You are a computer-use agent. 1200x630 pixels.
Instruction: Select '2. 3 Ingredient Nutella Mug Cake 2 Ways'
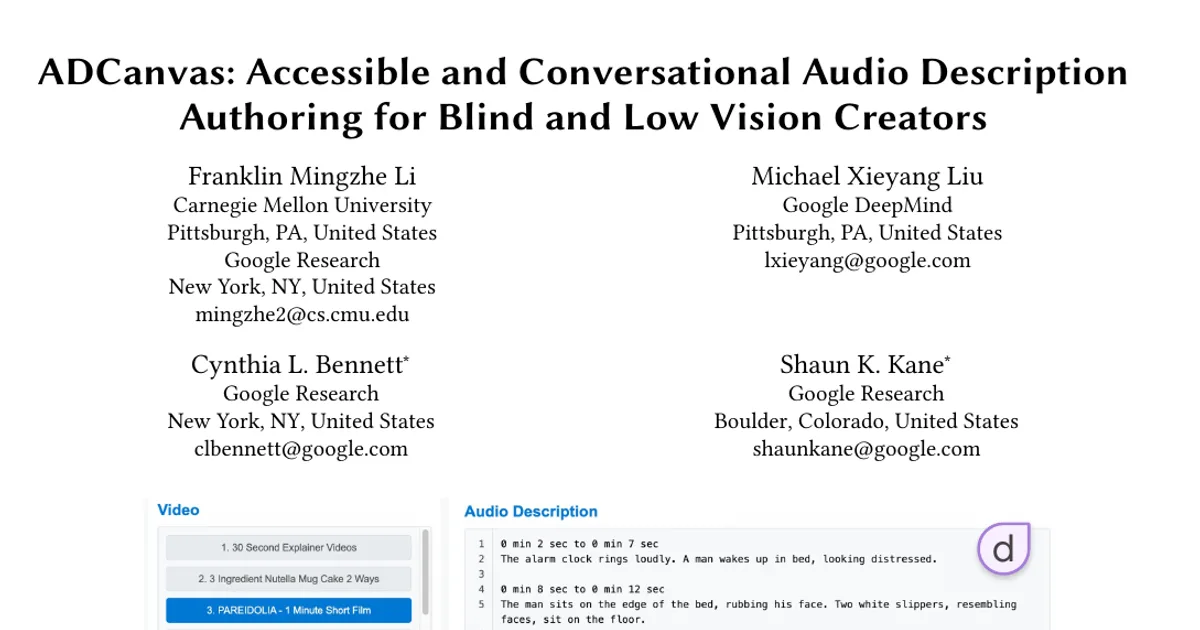pyautogui.click(x=289, y=578)
